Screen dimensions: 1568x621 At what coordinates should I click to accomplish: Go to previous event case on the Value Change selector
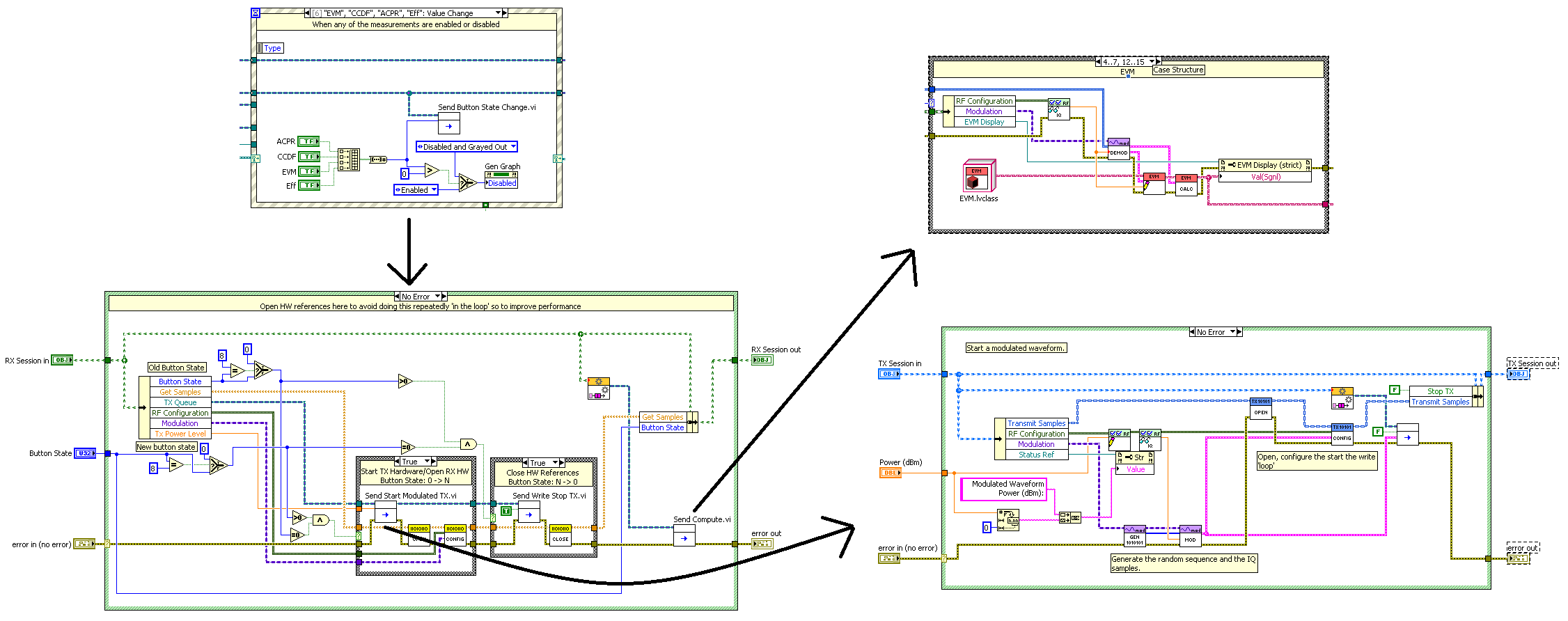pyautogui.click(x=307, y=13)
